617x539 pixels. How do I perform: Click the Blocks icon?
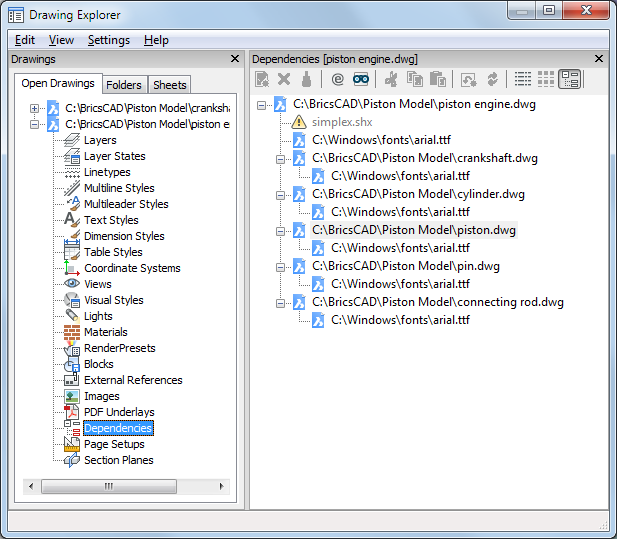coord(72,364)
